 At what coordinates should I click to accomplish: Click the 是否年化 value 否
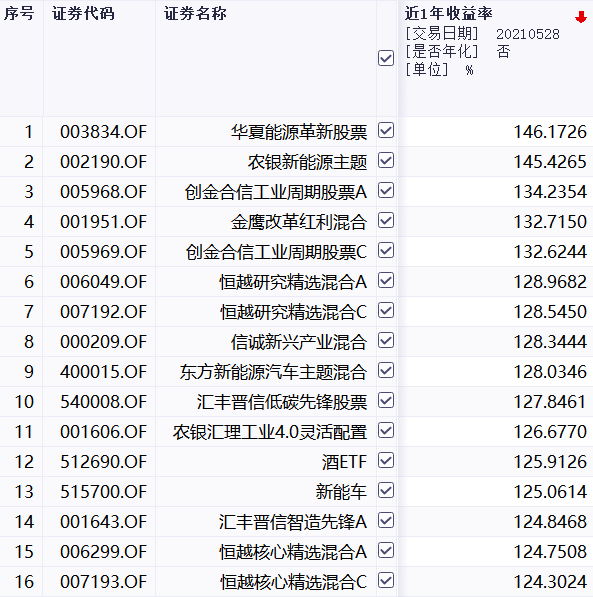coord(503,51)
